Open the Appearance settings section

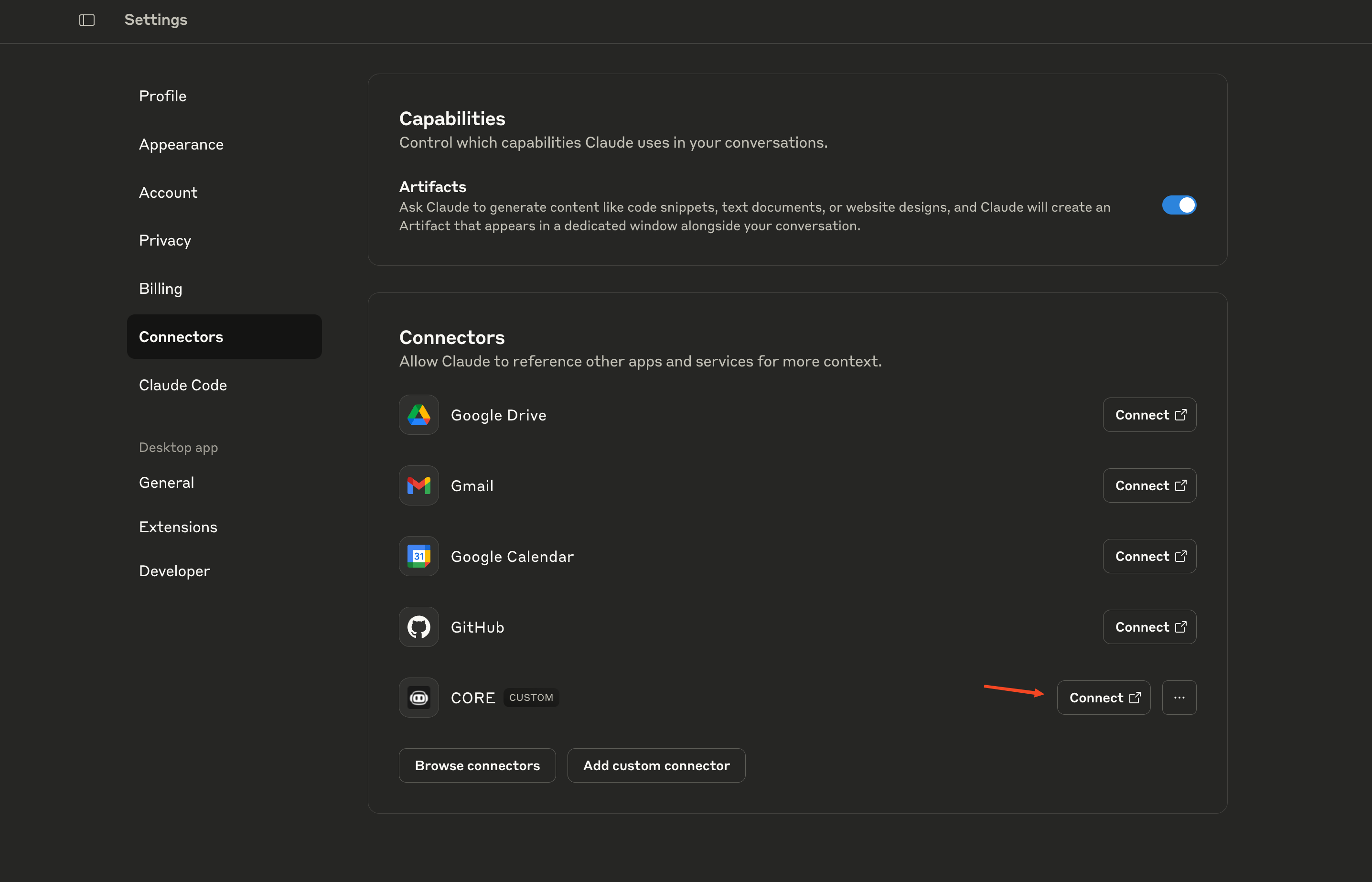click(x=181, y=144)
